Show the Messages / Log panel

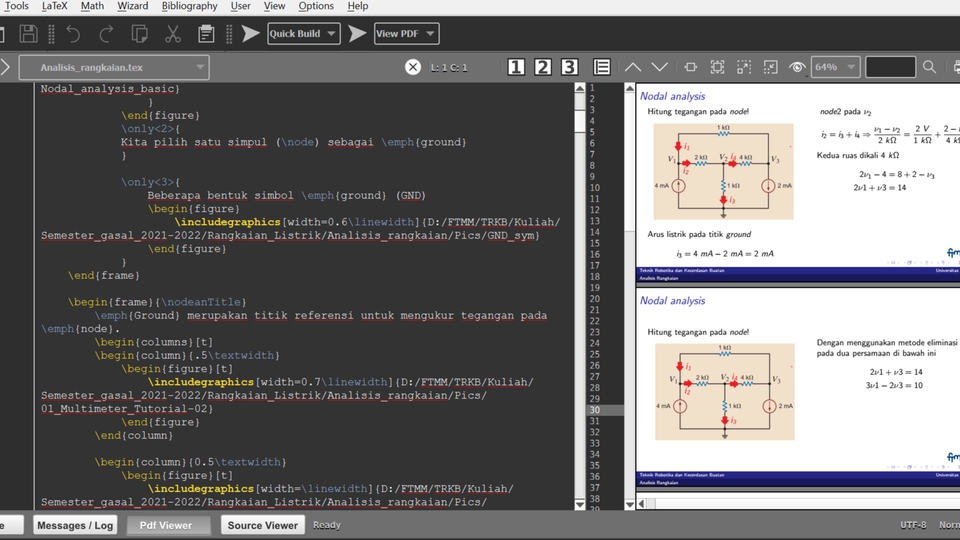pos(75,525)
